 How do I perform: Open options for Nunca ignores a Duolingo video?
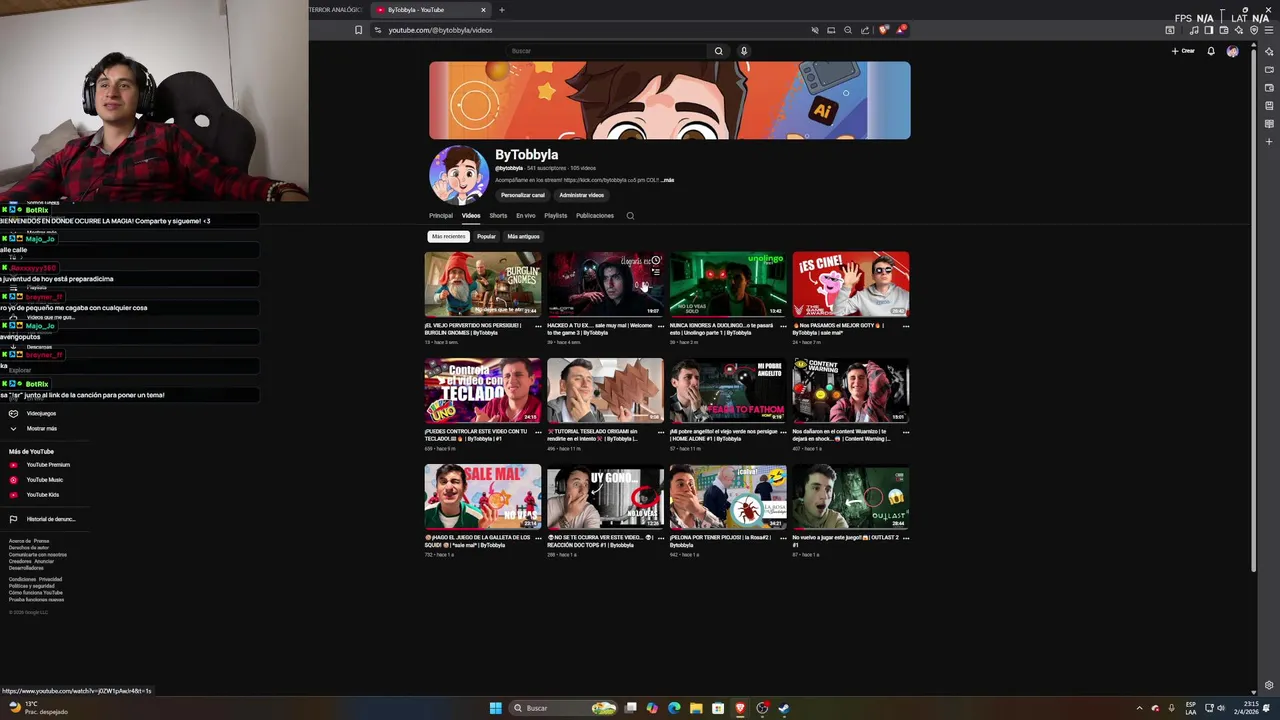[x=784, y=326]
